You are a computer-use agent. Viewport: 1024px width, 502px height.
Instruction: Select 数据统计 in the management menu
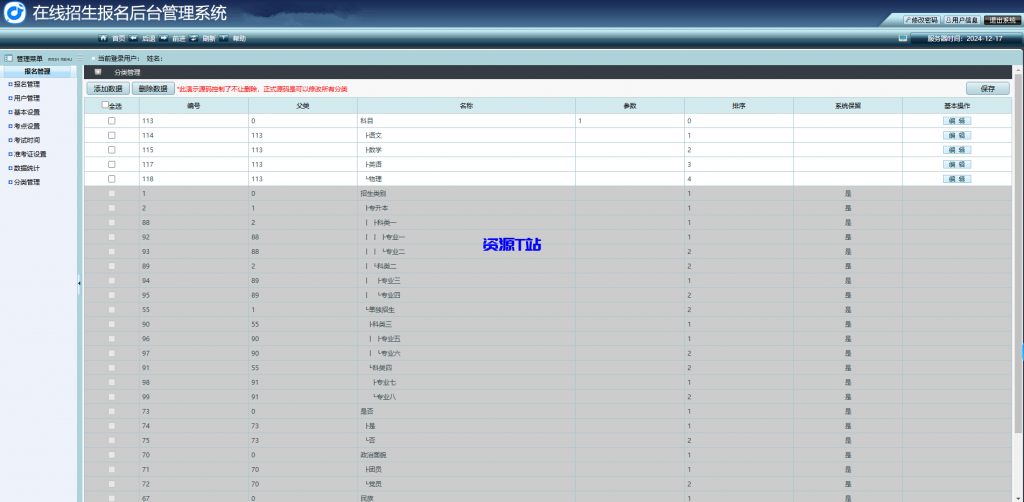click(x=27, y=169)
